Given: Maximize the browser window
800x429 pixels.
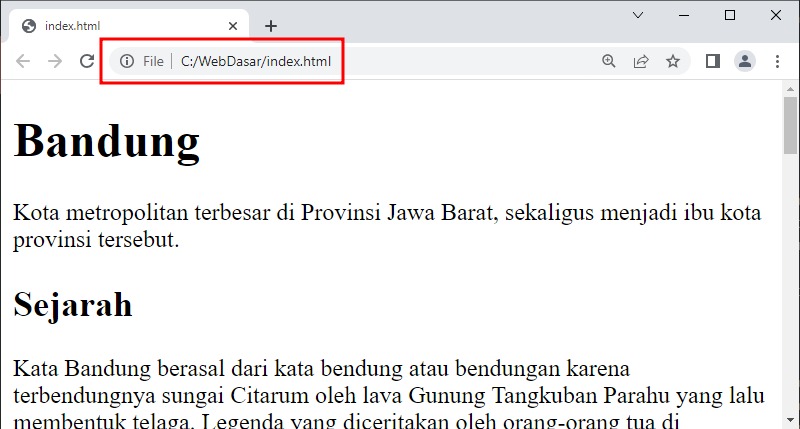Looking at the screenshot, I should [x=730, y=15].
